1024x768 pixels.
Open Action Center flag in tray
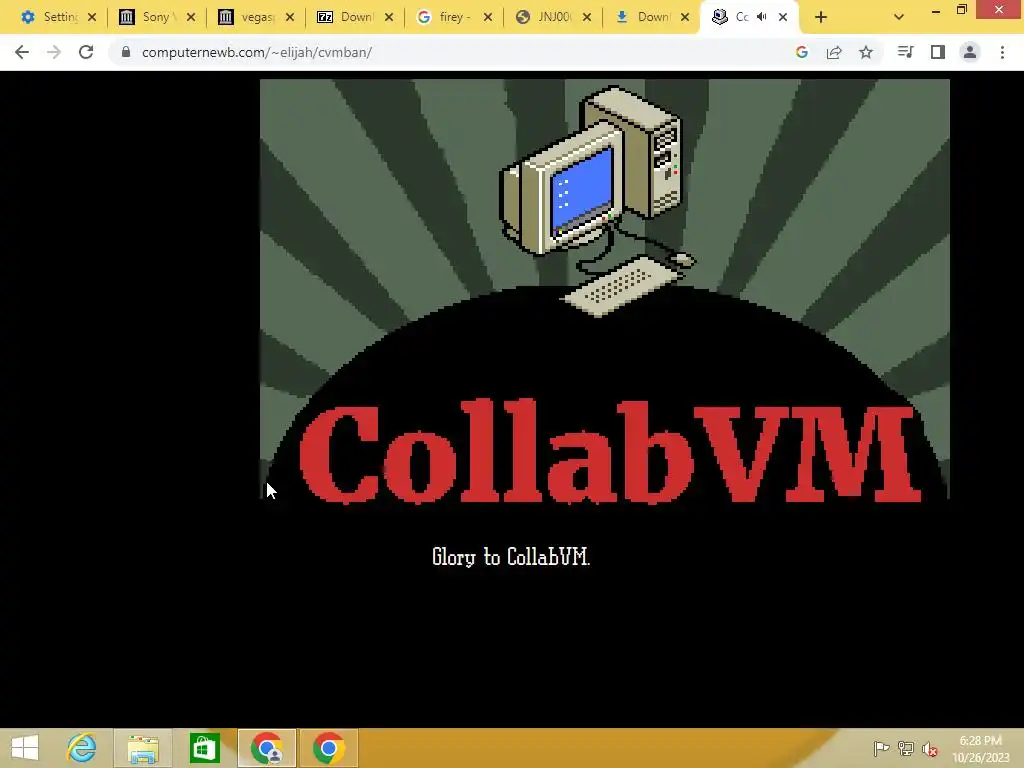[881, 748]
